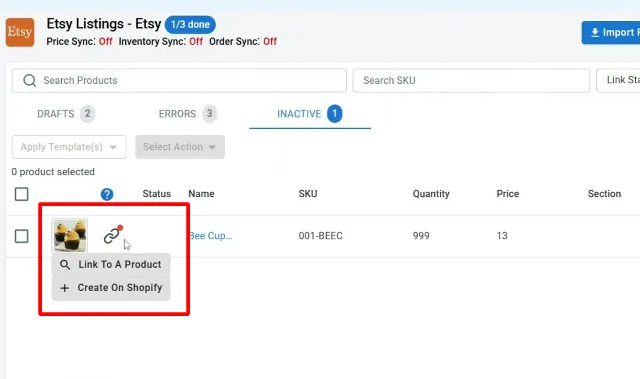Click the Price Sync Off status
The width and height of the screenshot is (640, 379).
[79, 42]
